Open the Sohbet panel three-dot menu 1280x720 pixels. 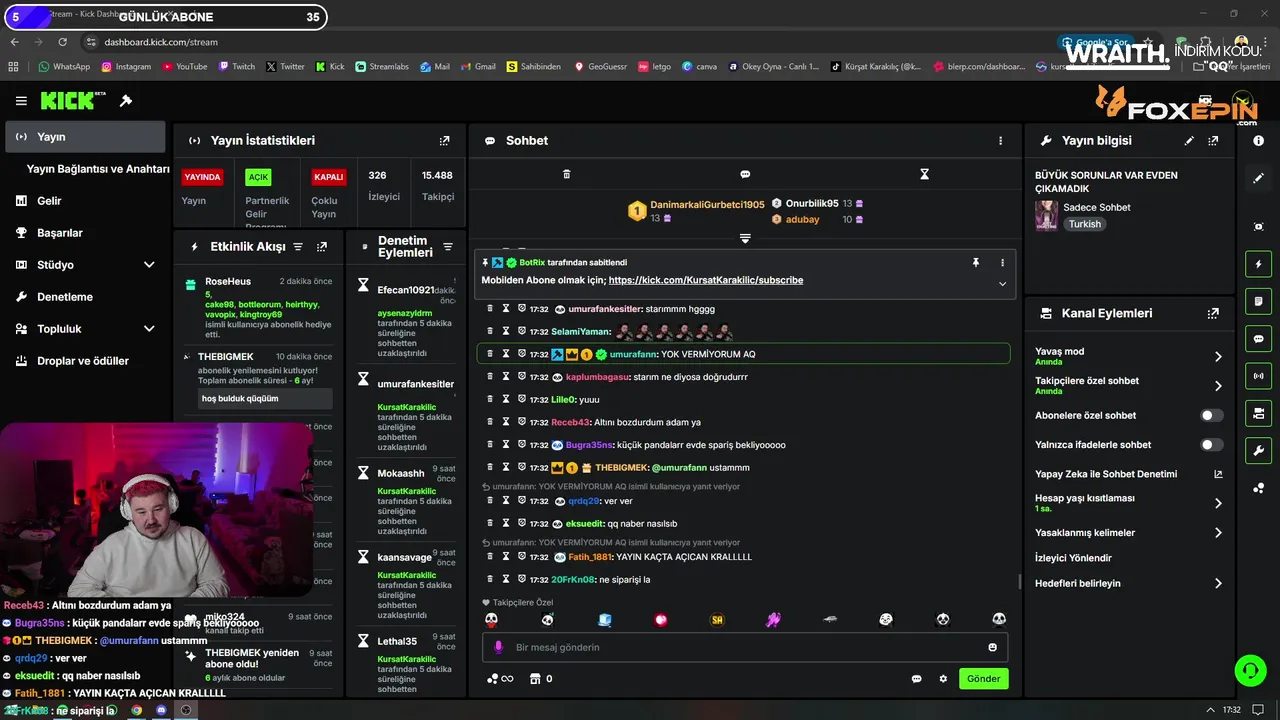pyautogui.click(x=1000, y=141)
